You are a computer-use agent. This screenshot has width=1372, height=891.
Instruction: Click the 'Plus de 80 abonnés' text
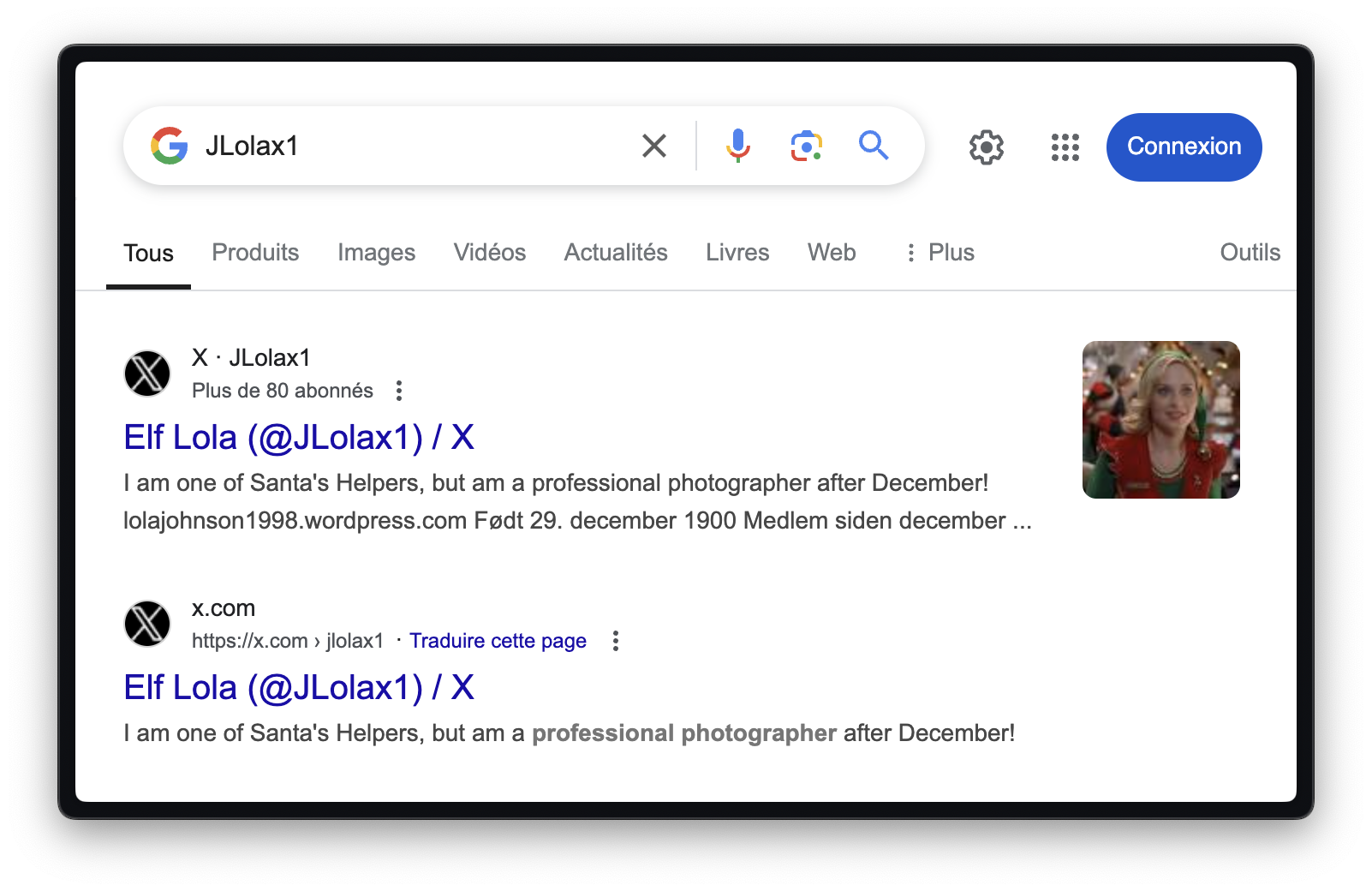pos(283,391)
